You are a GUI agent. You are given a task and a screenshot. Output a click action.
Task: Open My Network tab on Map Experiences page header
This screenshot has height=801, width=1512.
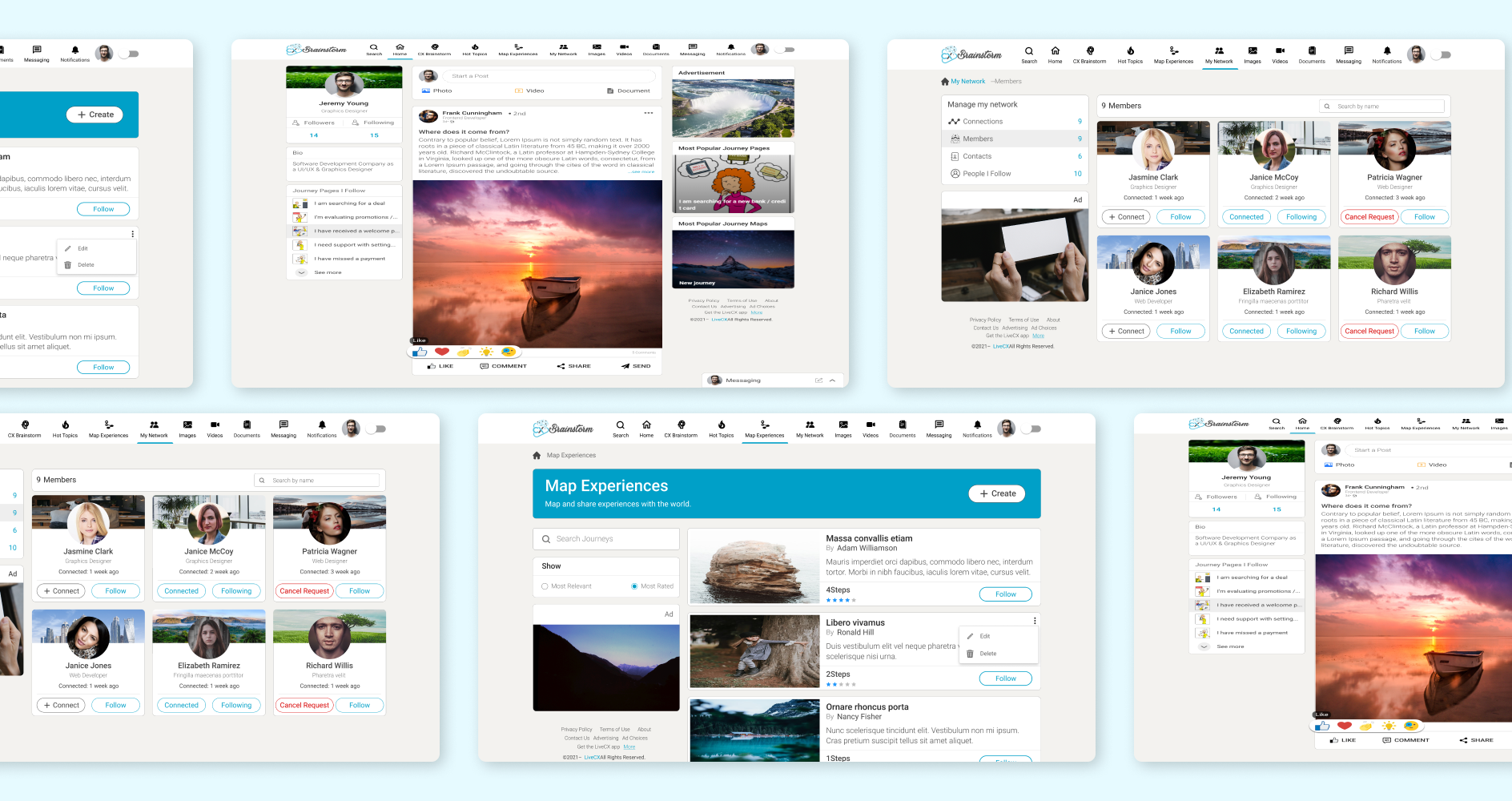click(810, 428)
